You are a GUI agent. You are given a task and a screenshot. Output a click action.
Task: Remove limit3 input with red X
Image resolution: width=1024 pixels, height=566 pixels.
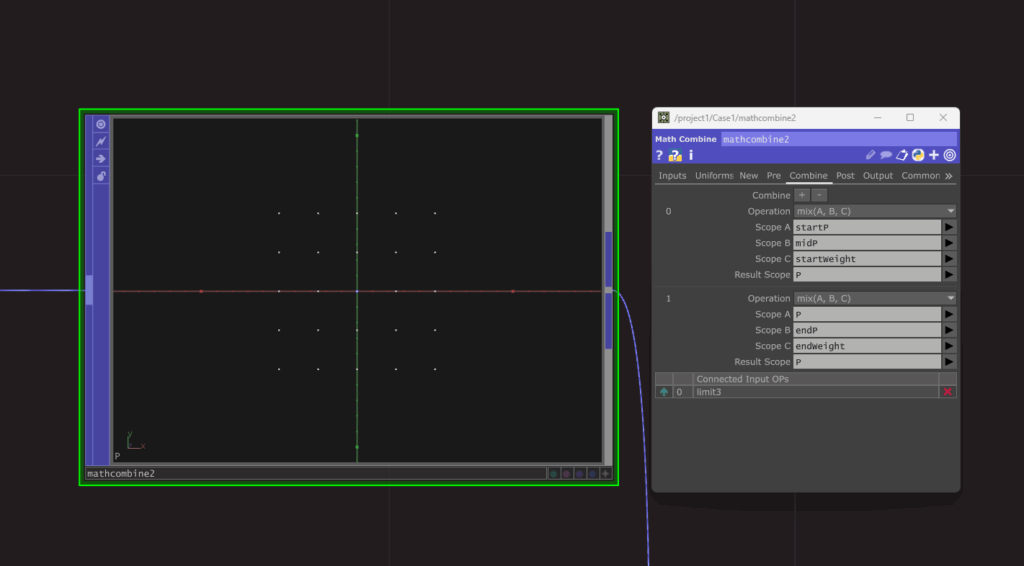click(947, 392)
